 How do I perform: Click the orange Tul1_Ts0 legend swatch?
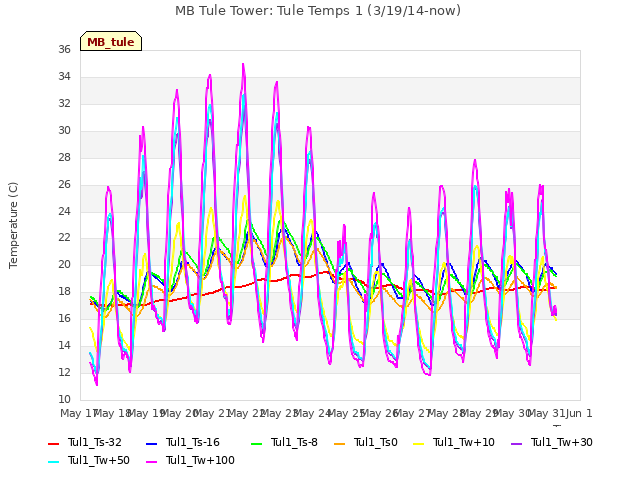(340, 443)
